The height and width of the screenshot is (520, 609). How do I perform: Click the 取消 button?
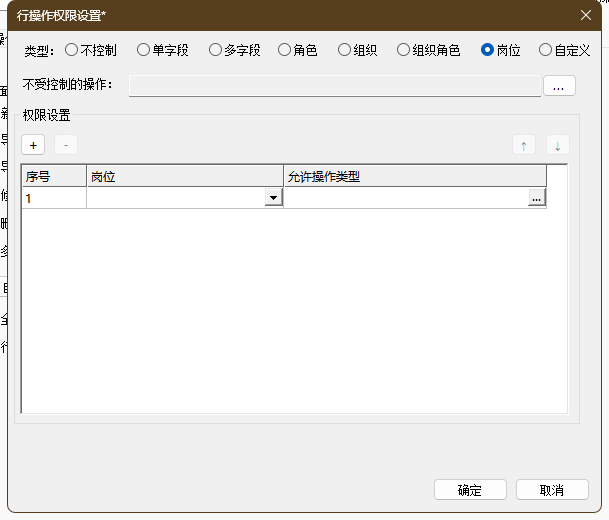tap(552, 490)
